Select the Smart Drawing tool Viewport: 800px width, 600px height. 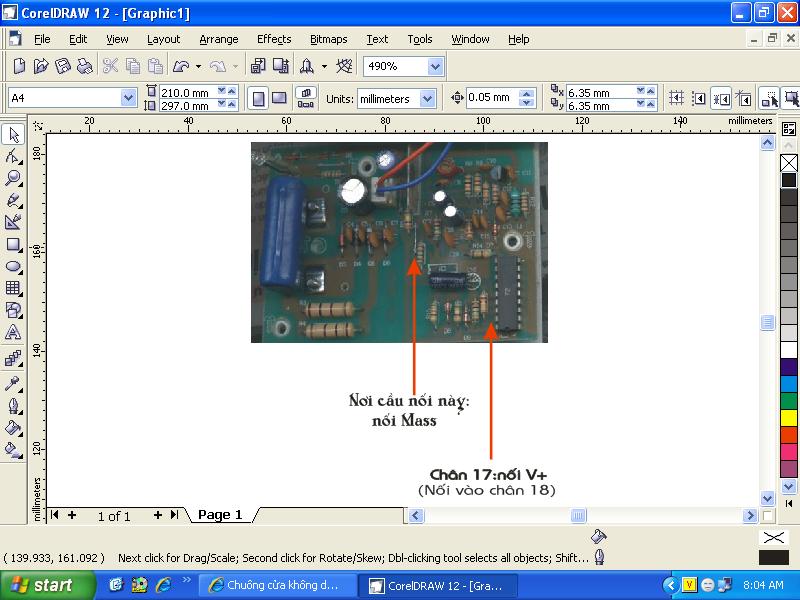[13, 222]
